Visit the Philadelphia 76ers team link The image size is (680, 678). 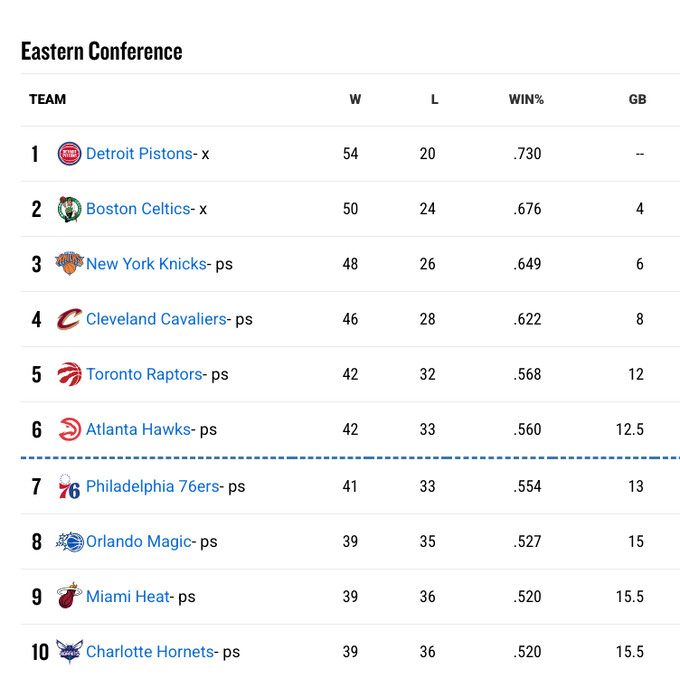point(152,487)
